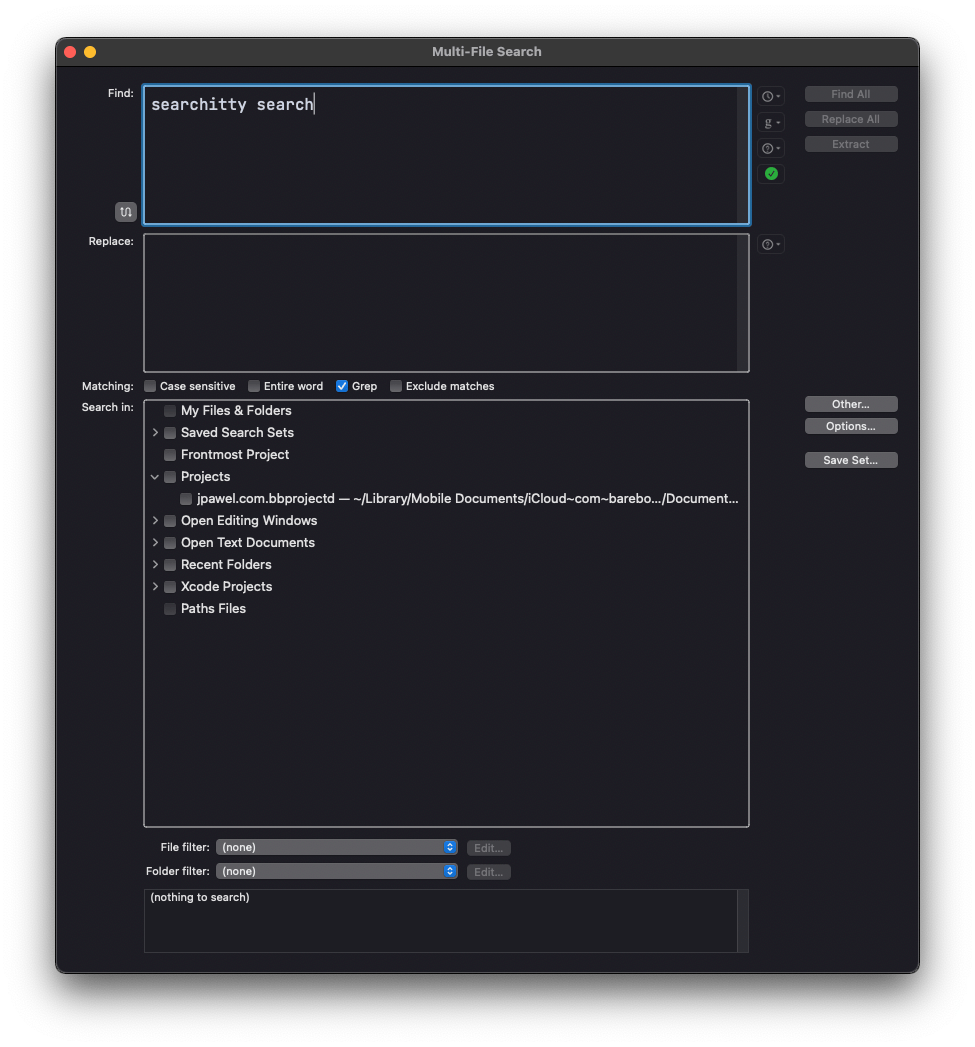This screenshot has width=975, height=1047.
Task: Expand Open Text Documents group
Action: 155,542
